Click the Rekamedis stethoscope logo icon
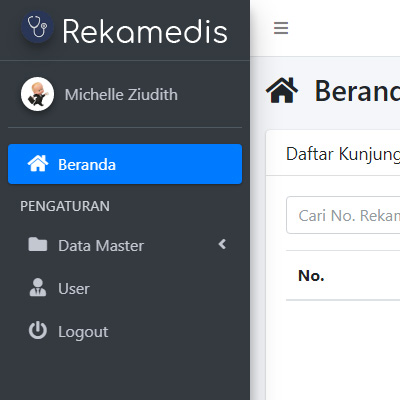Image resolution: width=400 pixels, height=400 pixels. point(37,27)
